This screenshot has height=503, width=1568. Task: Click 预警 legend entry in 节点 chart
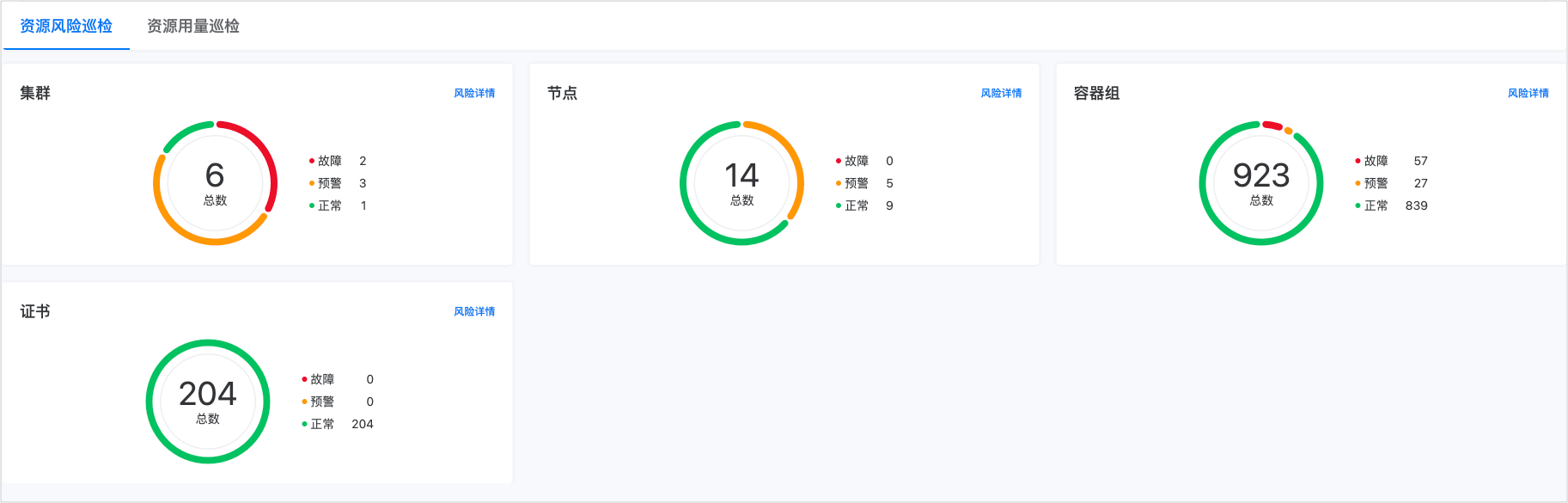click(856, 183)
